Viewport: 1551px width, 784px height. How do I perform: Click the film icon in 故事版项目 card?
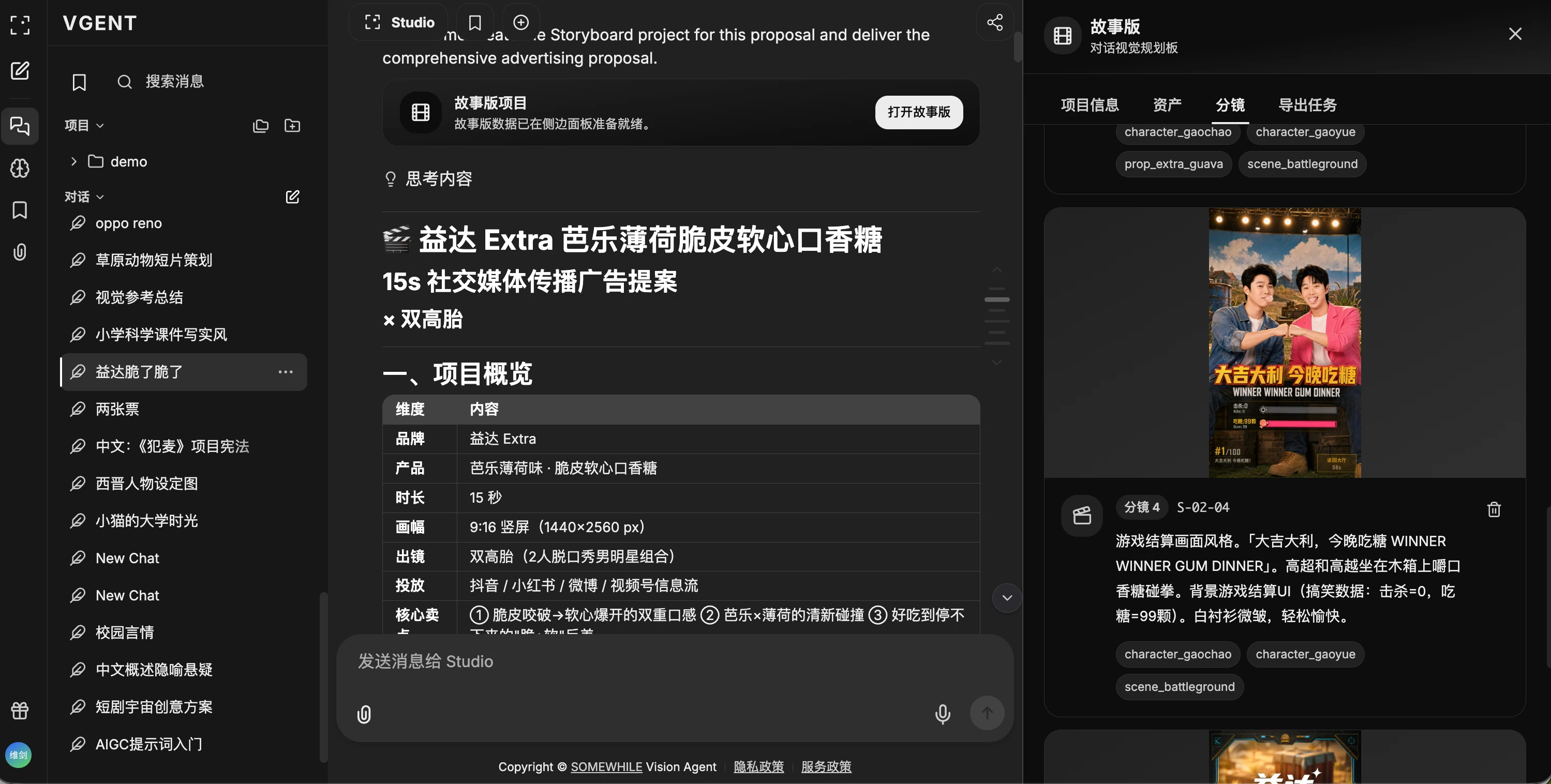420,112
